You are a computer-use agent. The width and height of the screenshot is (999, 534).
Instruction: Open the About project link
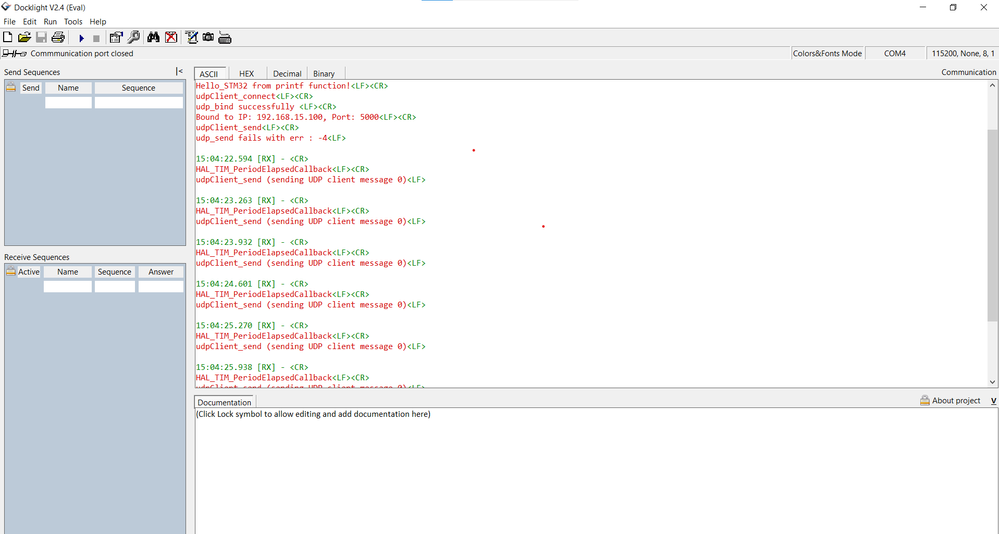tap(956, 401)
